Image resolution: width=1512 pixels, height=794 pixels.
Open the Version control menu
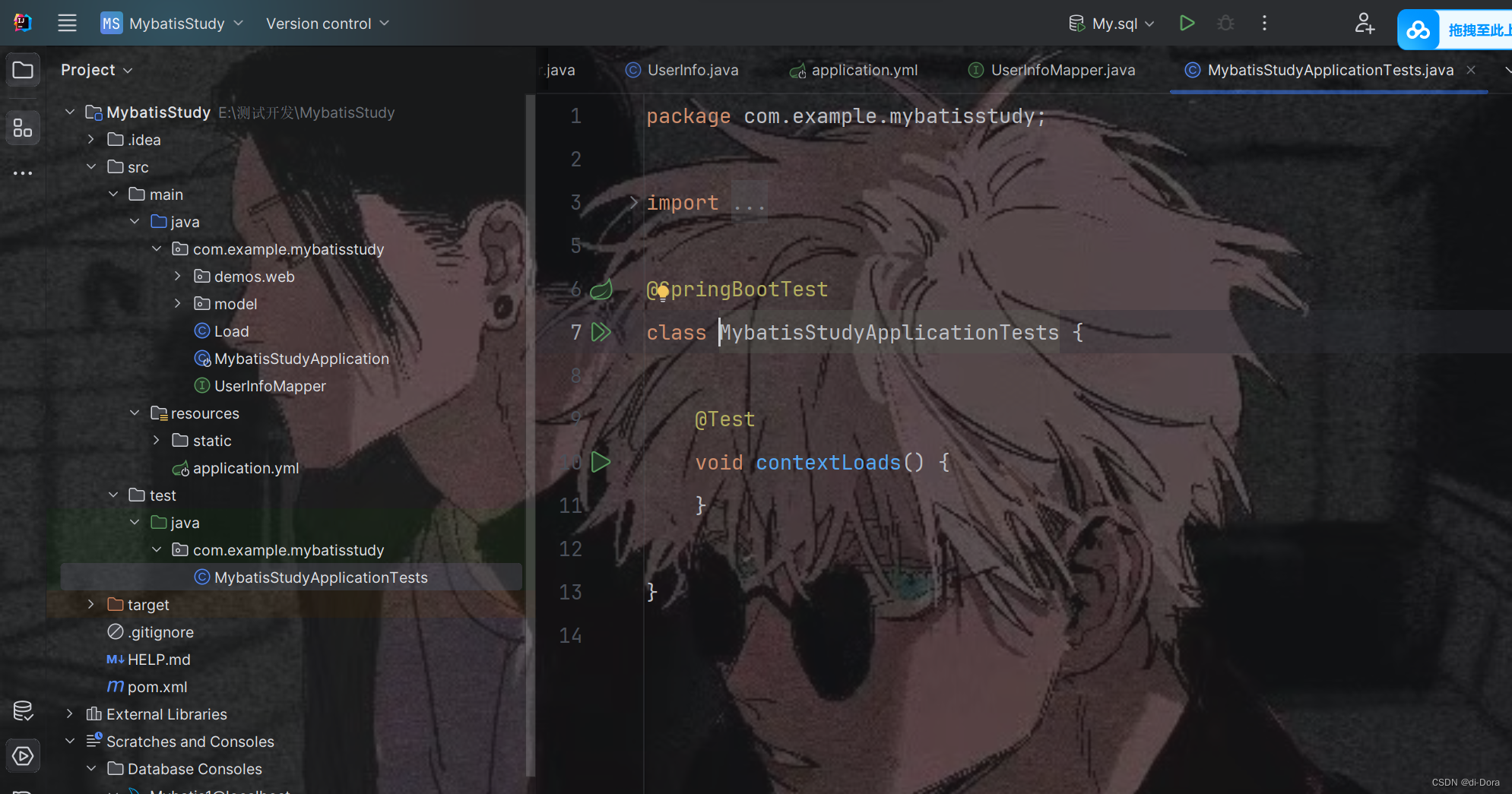pos(327,24)
